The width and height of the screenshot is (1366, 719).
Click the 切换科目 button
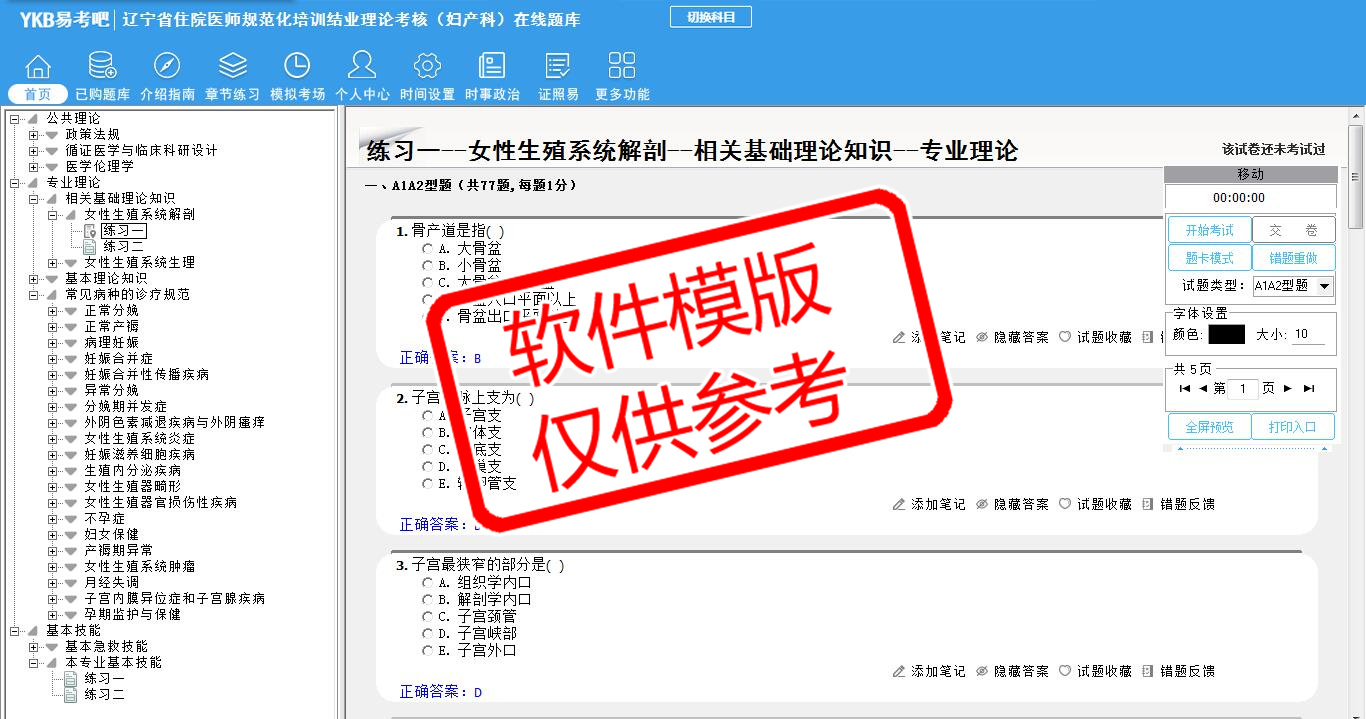tap(710, 17)
